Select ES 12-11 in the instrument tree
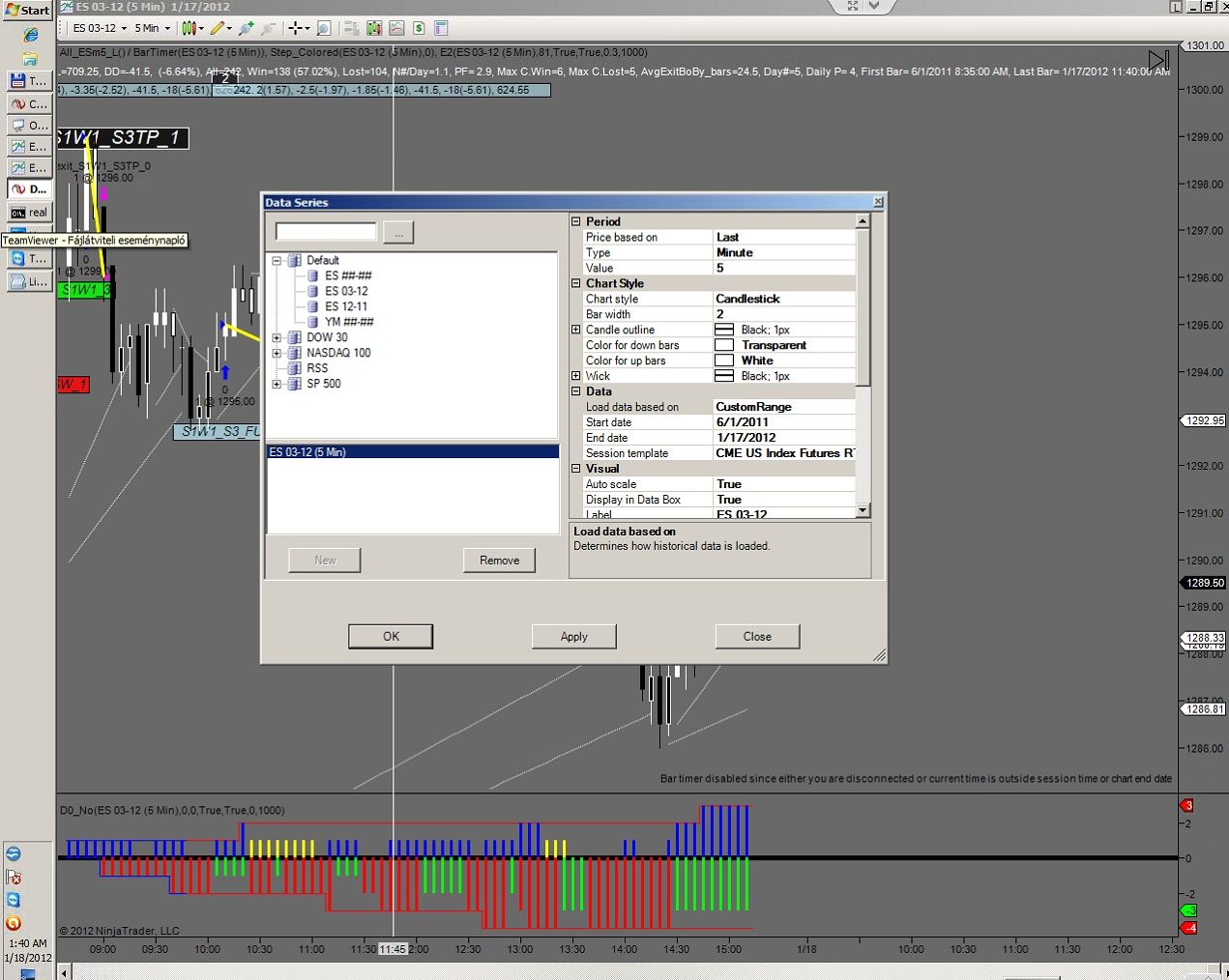Image resolution: width=1229 pixels, height=980 pixels. (345, 306)
